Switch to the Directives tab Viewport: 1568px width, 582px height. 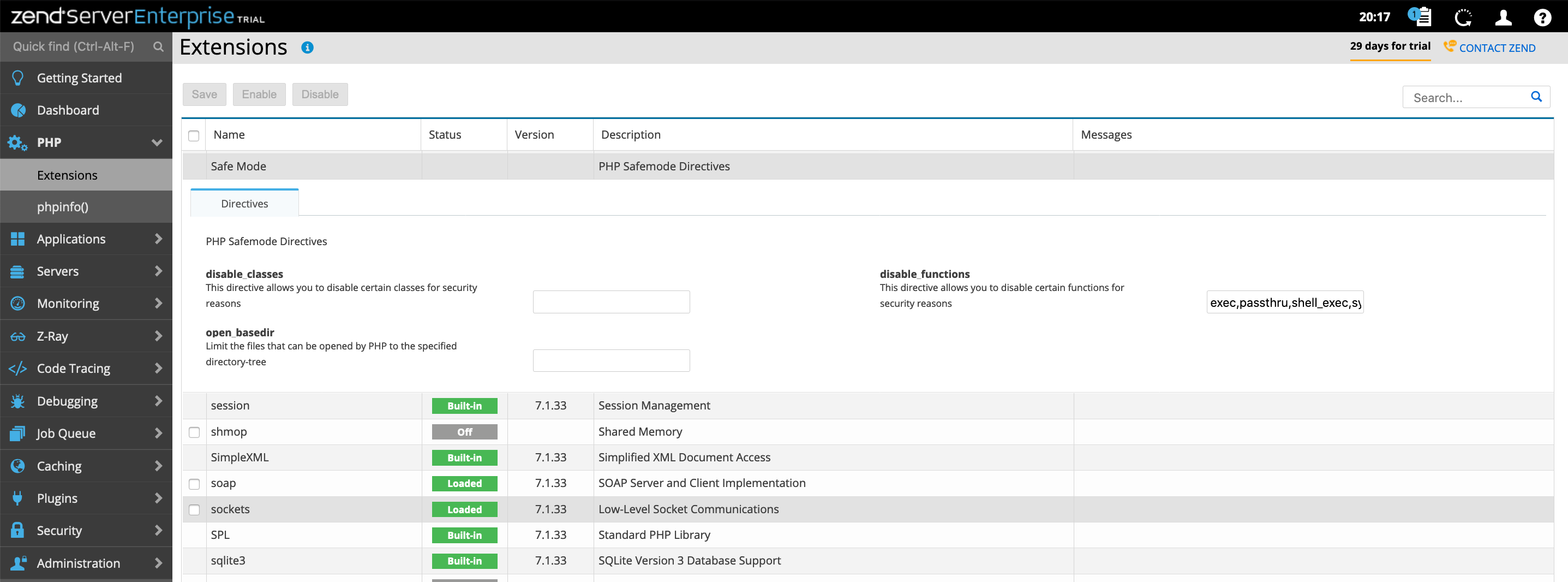[x=244, y=204]
